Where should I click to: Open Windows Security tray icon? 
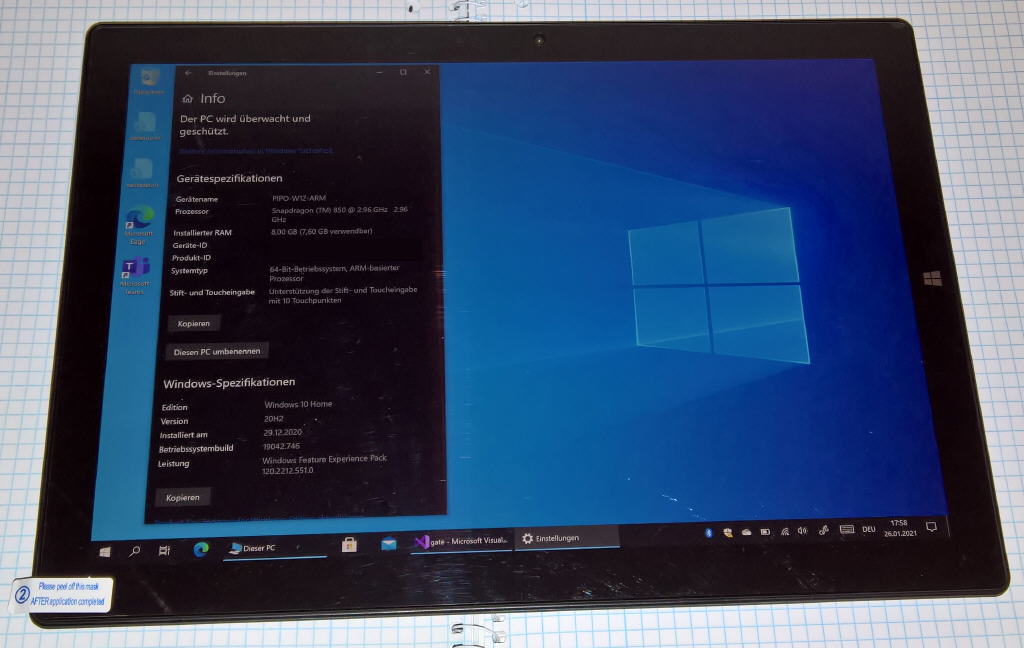pyautogui.click(x=728, y=532)
